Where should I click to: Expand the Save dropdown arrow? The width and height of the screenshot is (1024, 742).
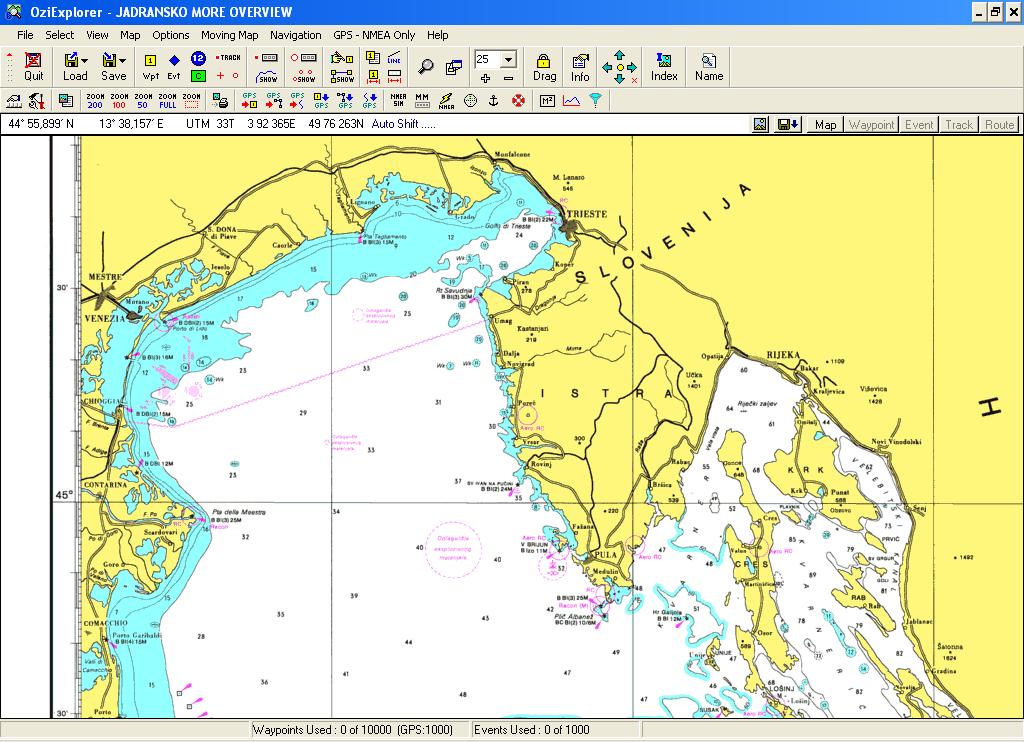pos(122,60)
